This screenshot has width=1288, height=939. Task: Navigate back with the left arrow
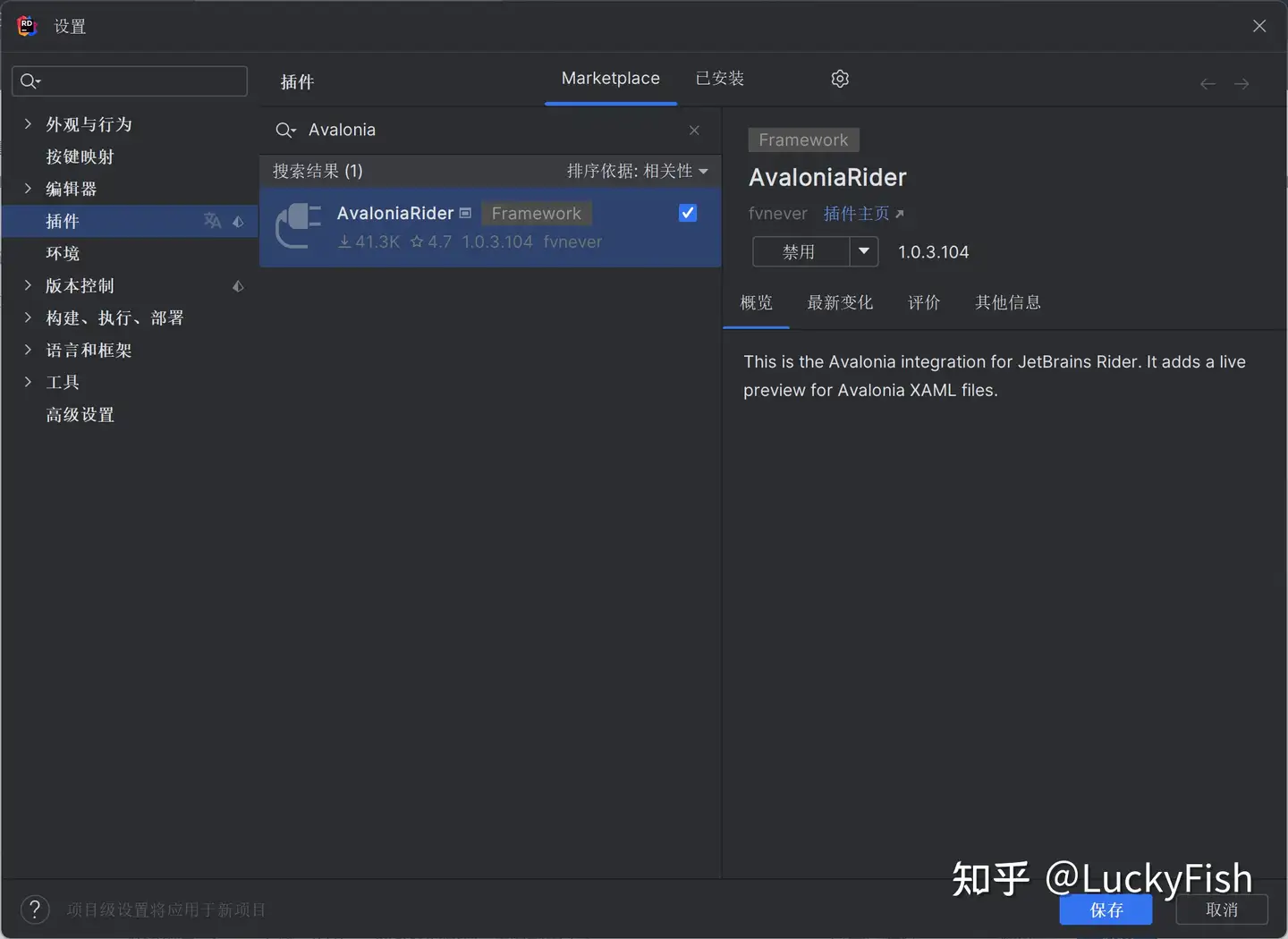pos(1207,84)
